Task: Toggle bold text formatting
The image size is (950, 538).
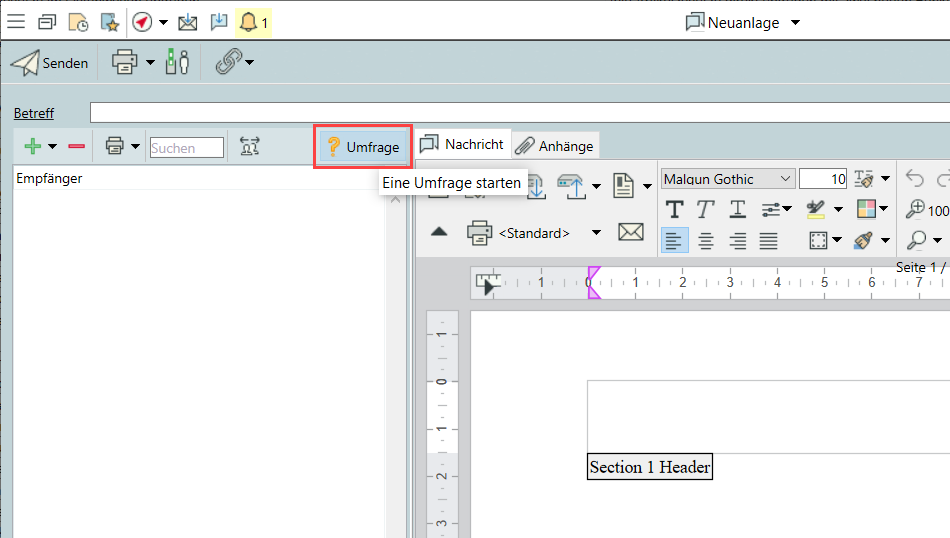Action: click(674, 209)
